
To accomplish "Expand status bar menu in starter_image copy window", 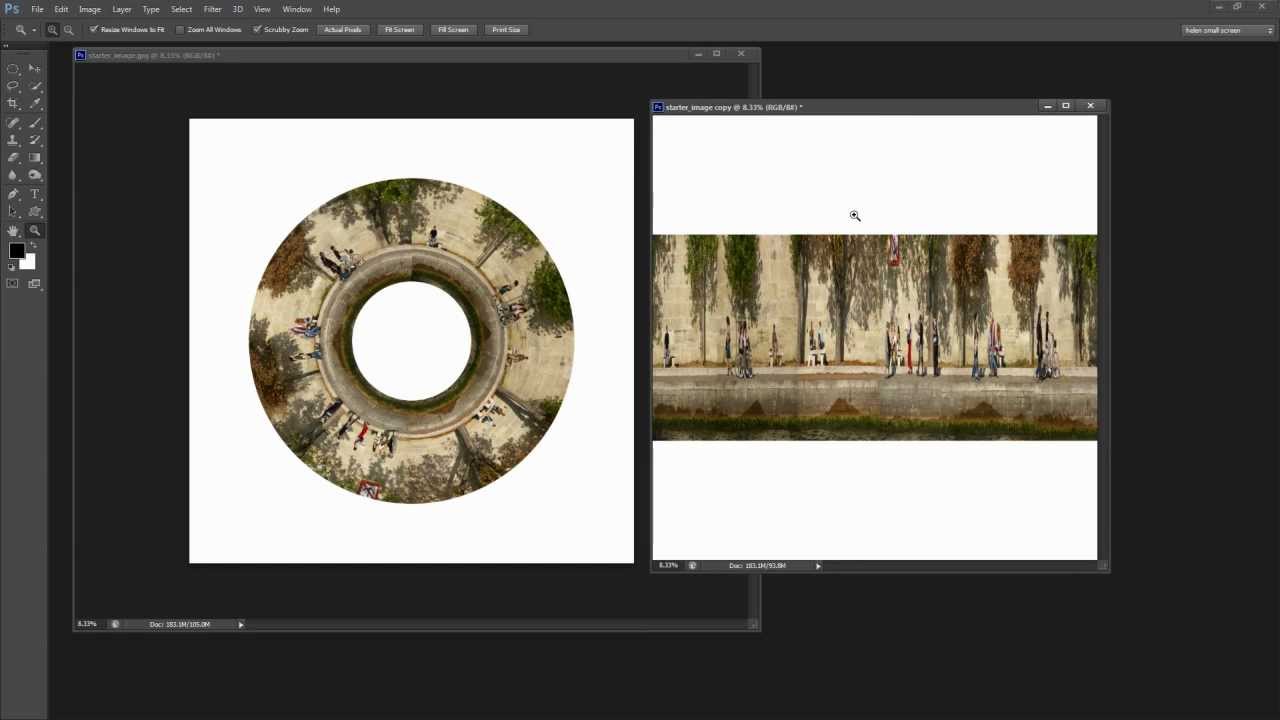I will pos(818,566).
